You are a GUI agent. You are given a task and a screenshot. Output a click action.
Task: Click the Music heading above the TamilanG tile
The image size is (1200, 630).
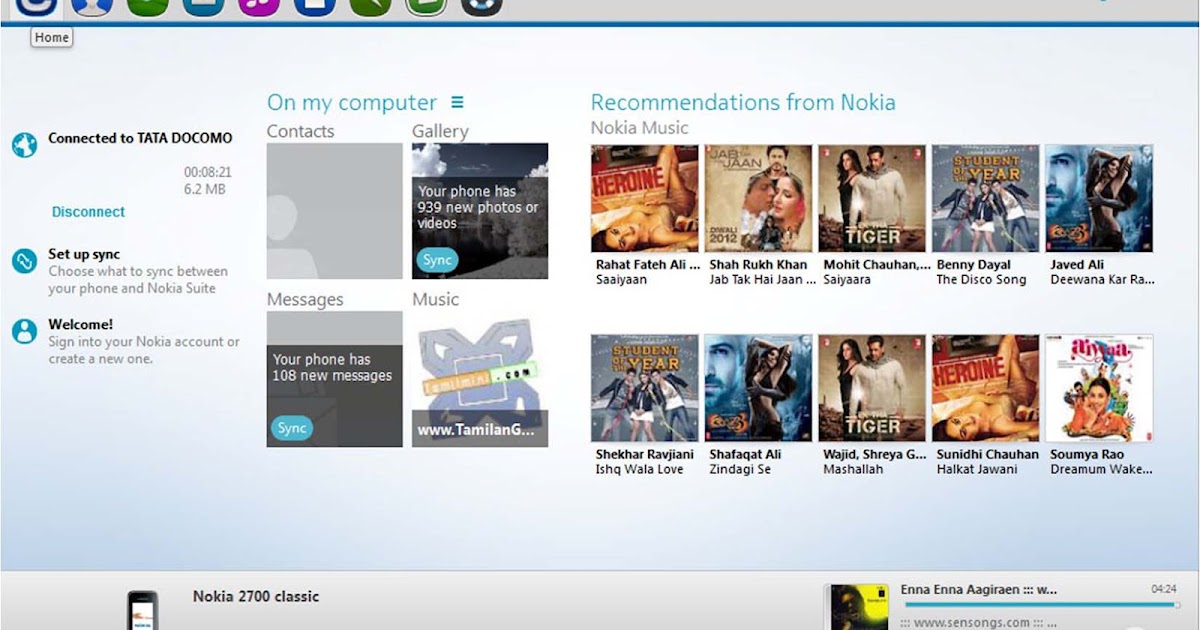436,299
